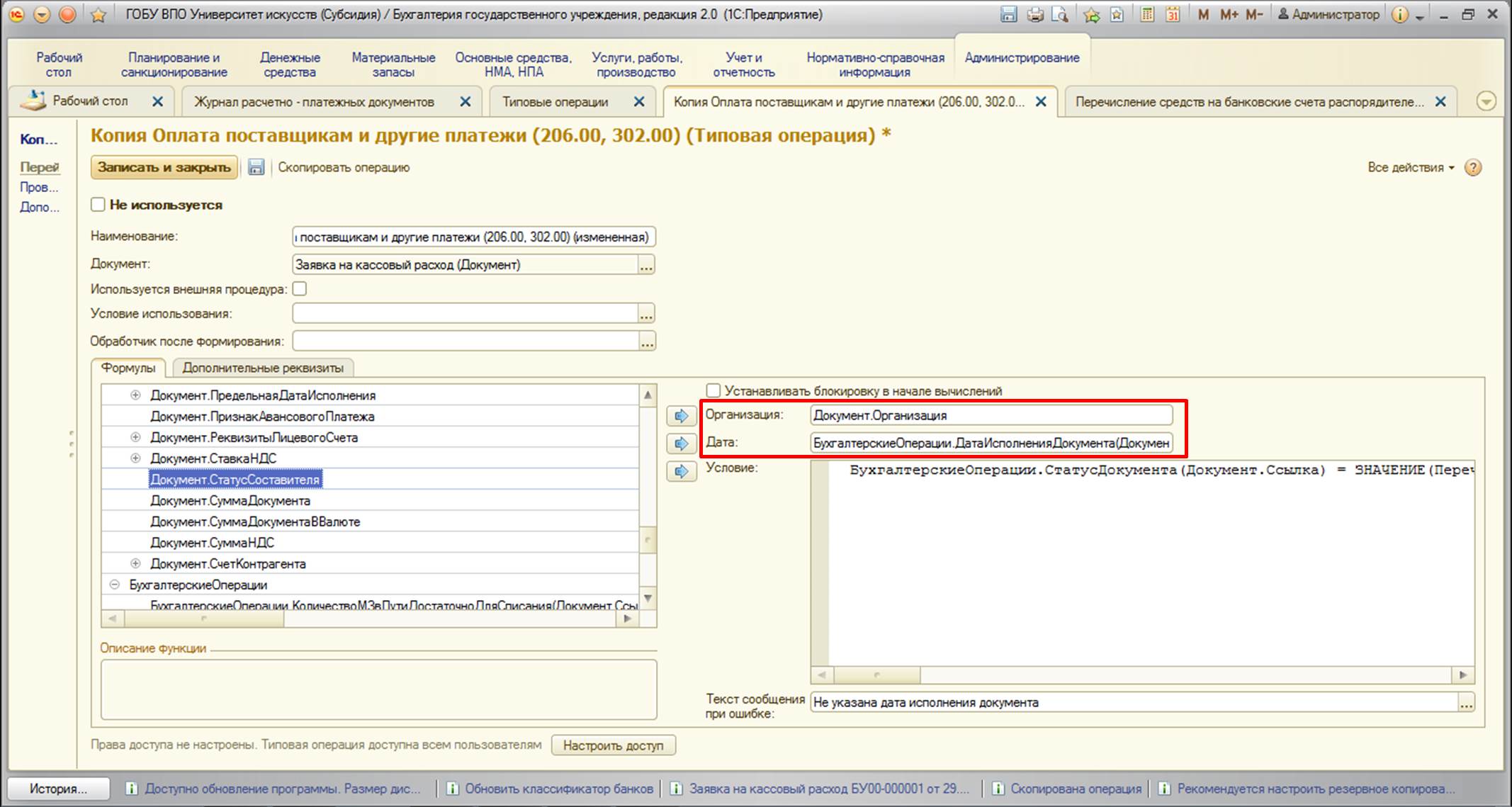Open help with yellow question mark icon
This screenshot has width=1512, height=807.
pos(1473,167)
